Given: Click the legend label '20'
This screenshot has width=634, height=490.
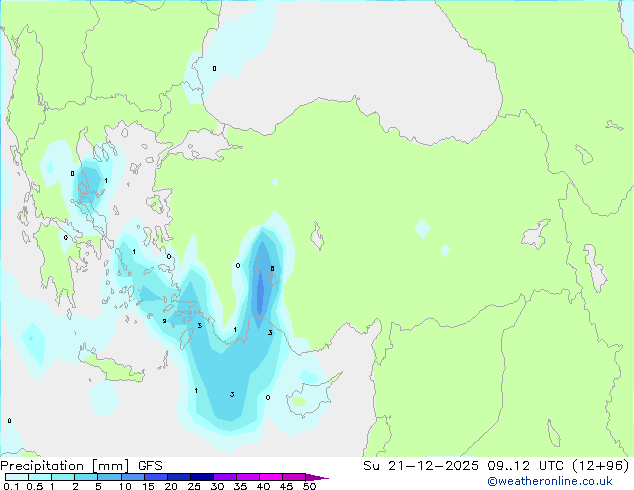Looking at the screenshot, I should click(171, 486).
